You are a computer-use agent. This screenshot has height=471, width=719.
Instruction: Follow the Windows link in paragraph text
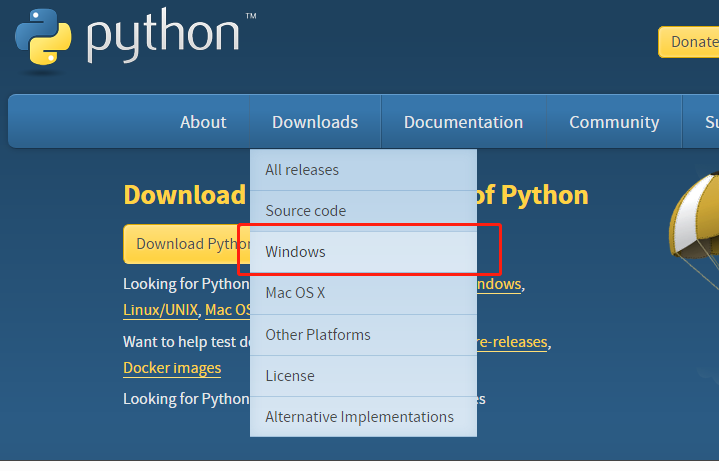(499, 284)
